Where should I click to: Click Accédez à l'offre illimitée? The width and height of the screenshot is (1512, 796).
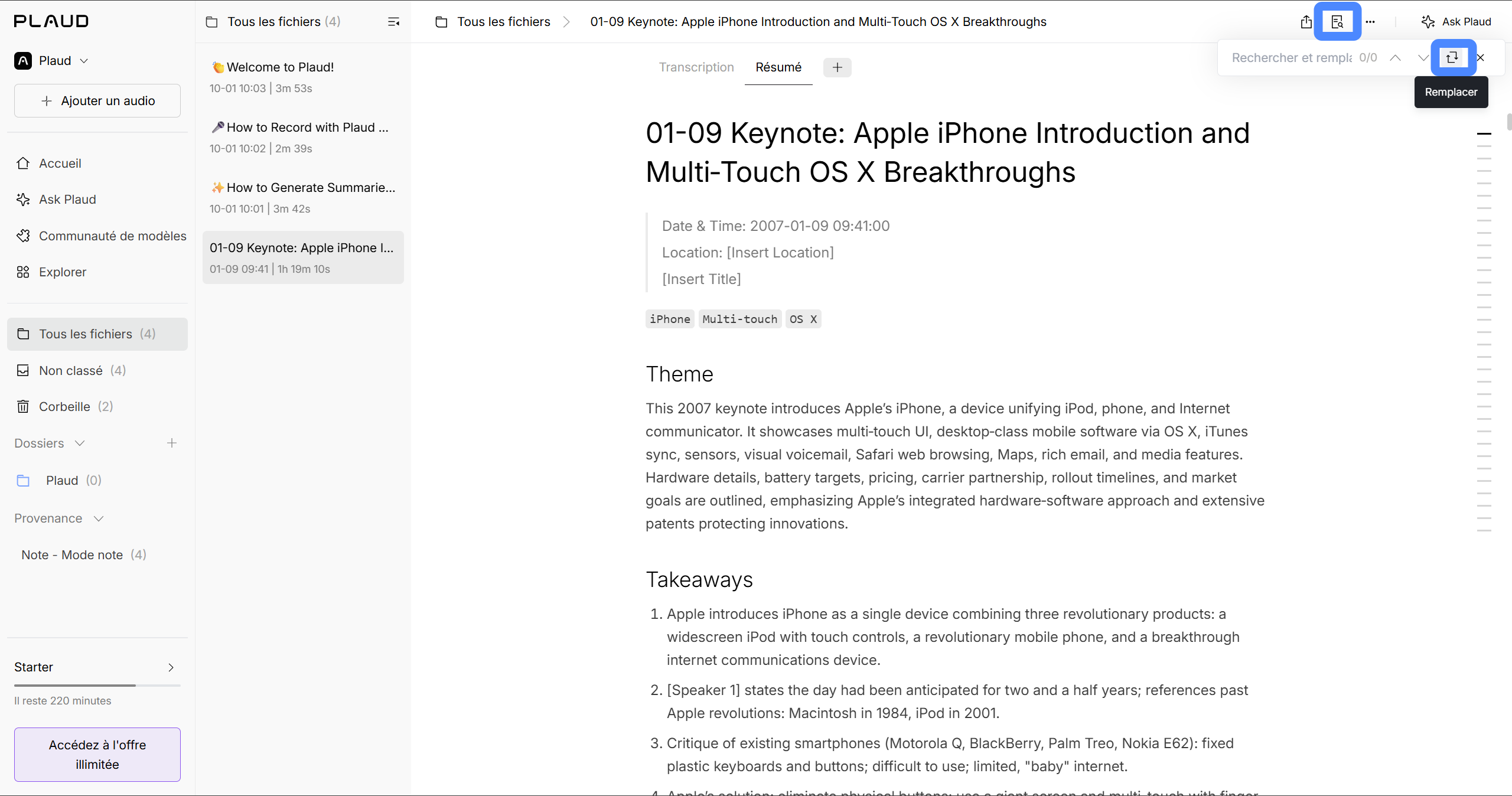point(97,755)
